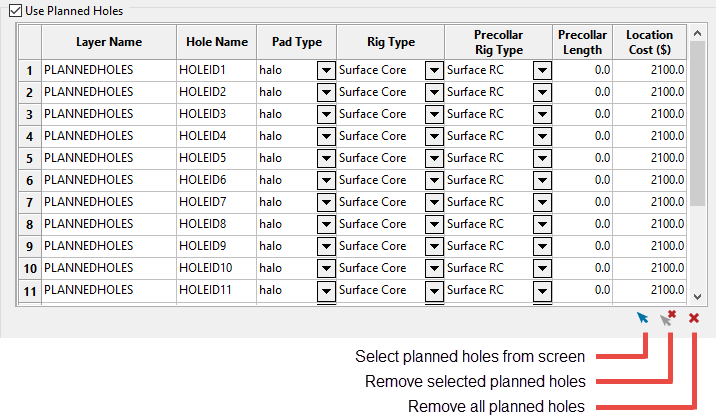Click Surface RC text for HOLEID6

point(475,180)
